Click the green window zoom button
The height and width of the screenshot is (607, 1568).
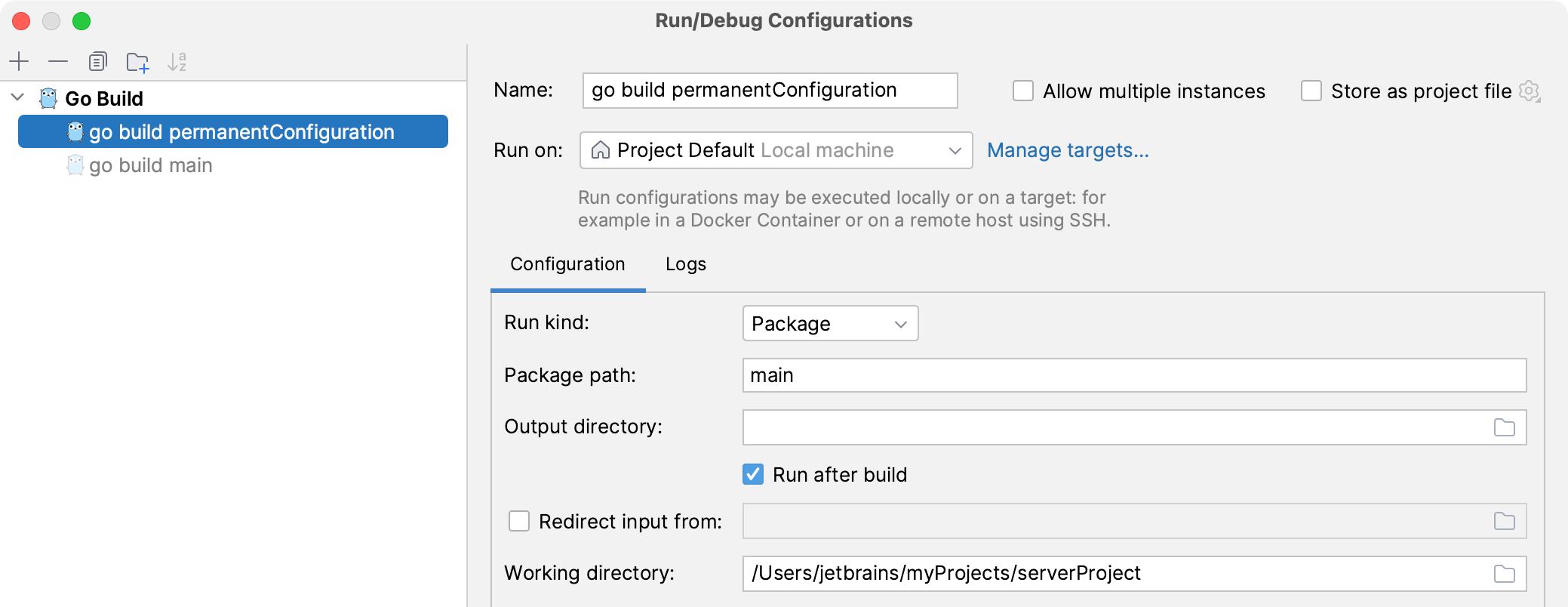pyautogui.click(x=81, y=21)
